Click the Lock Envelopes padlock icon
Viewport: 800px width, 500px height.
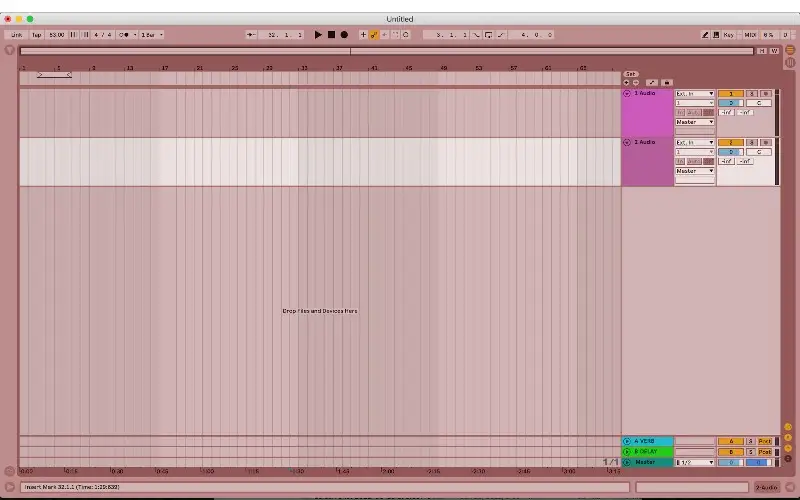click(666, 82)
